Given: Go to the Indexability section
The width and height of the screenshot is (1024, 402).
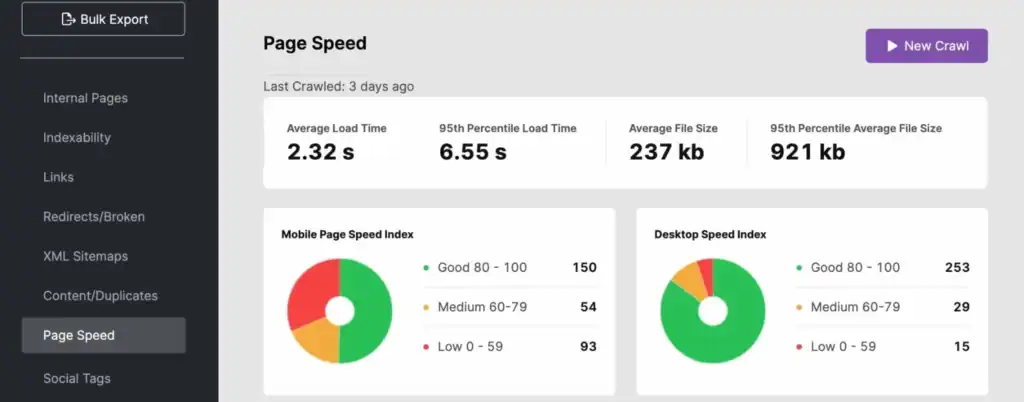Looking at the screenshot, I should click(77, 138).
